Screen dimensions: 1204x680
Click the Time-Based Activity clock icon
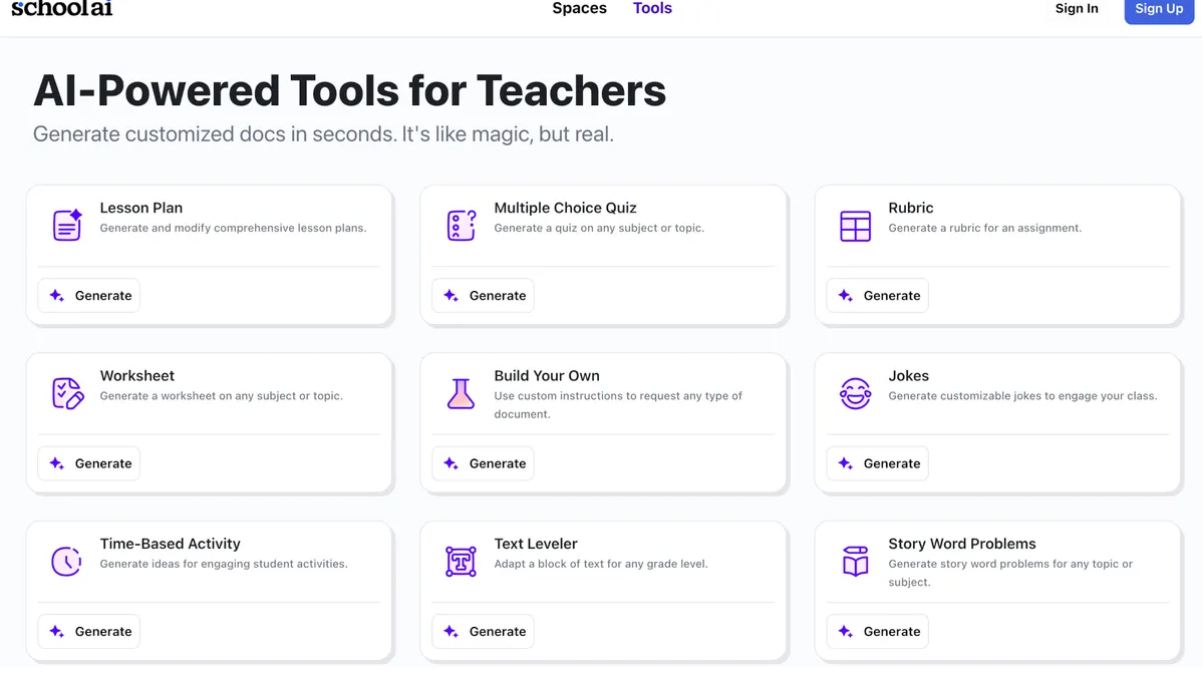pyautogui.click(x=67, y=561)
